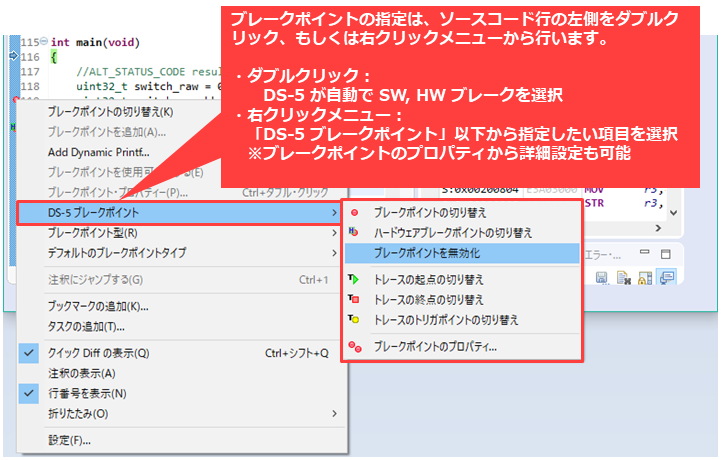This screenshot has height=460, width=721.
Task: Expand DS-5 Breakpoint submenu arrow
Action: [x=334, y=213]
